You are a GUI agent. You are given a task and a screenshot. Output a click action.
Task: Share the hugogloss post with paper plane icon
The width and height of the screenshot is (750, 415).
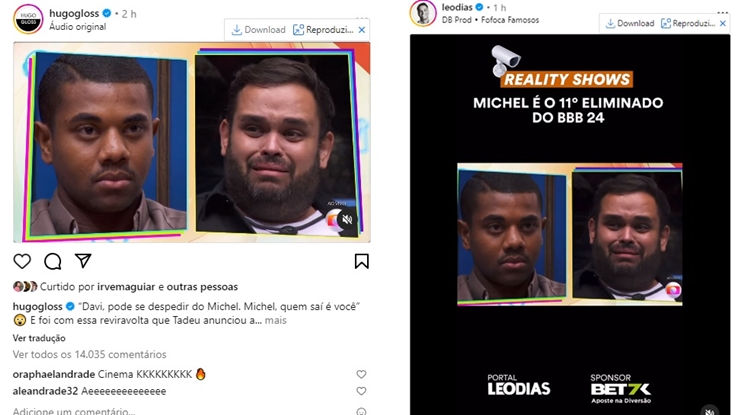83,261
